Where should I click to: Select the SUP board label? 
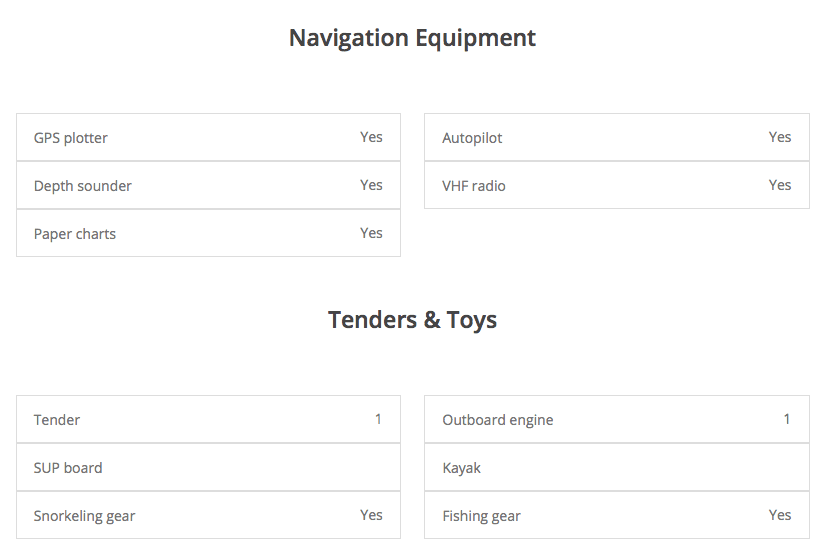pyautogui.click(x=68, y=468)
